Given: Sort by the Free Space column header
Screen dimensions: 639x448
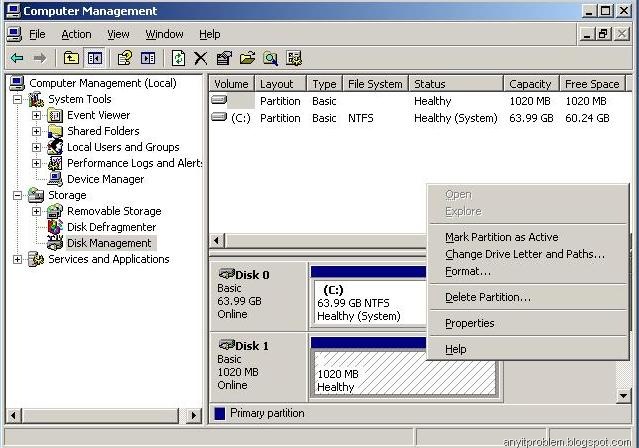Looking at the screenshot, I should click(592, 84).
